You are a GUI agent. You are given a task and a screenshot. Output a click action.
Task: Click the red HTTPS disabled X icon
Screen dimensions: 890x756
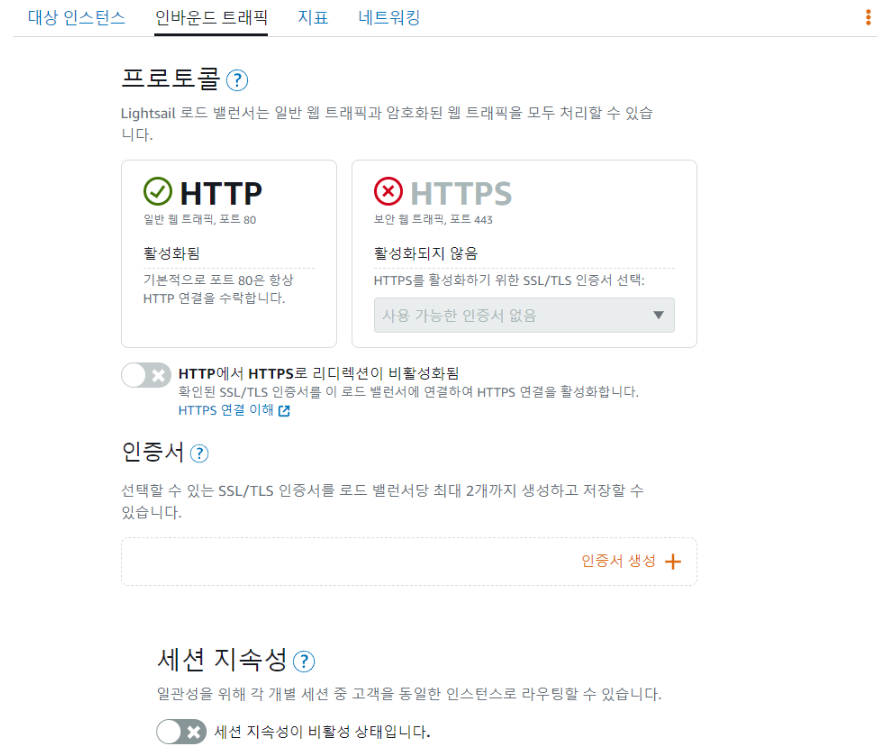coord(388,191)
